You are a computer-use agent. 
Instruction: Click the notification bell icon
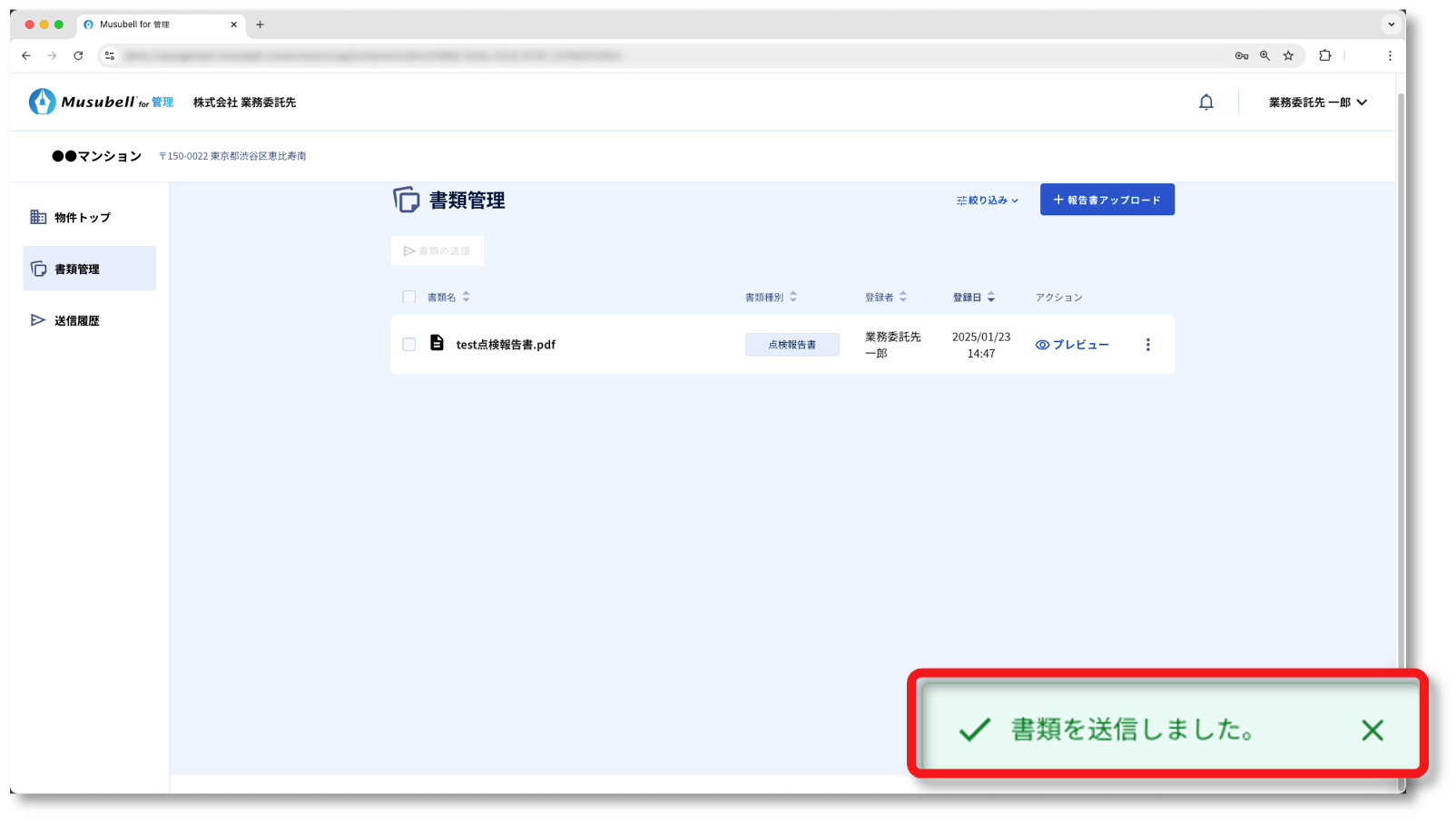1205,103
